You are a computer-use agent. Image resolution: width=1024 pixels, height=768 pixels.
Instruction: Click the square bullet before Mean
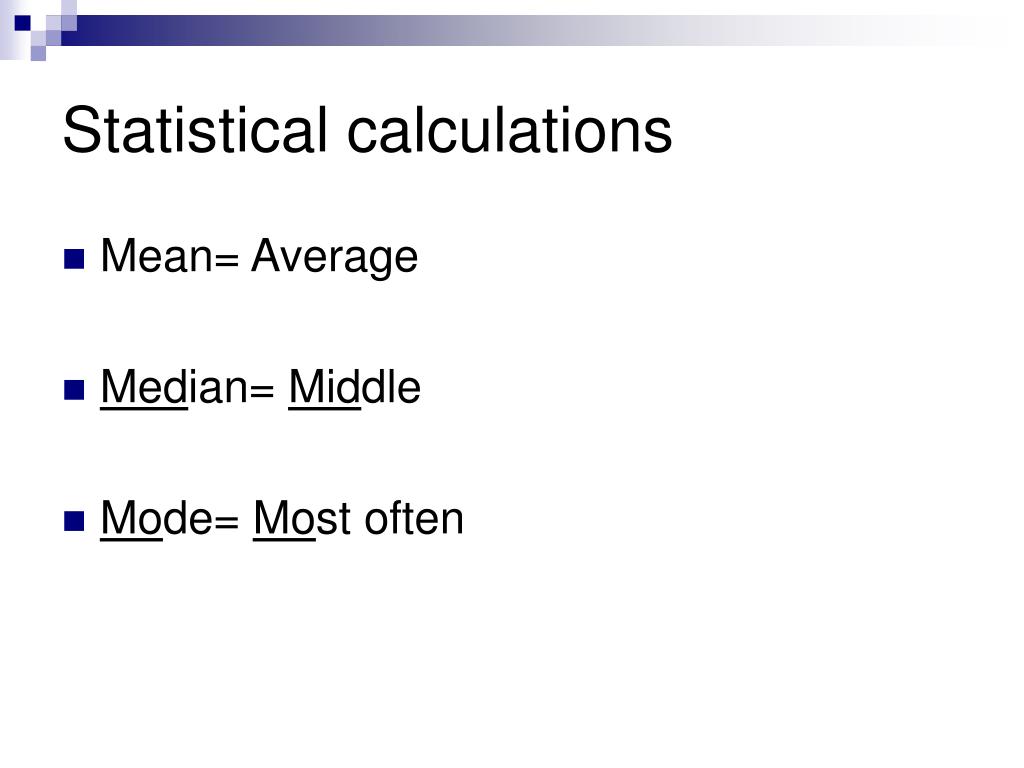74,259
